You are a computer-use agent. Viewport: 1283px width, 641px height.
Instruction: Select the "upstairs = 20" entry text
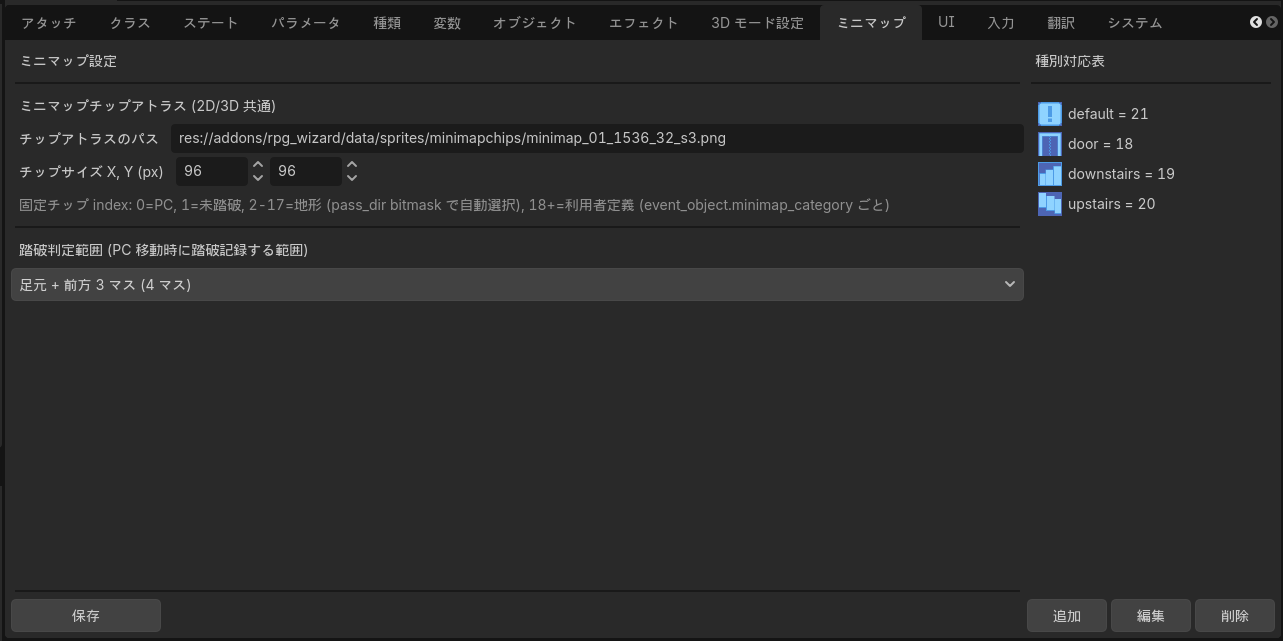coord(1111,204)
